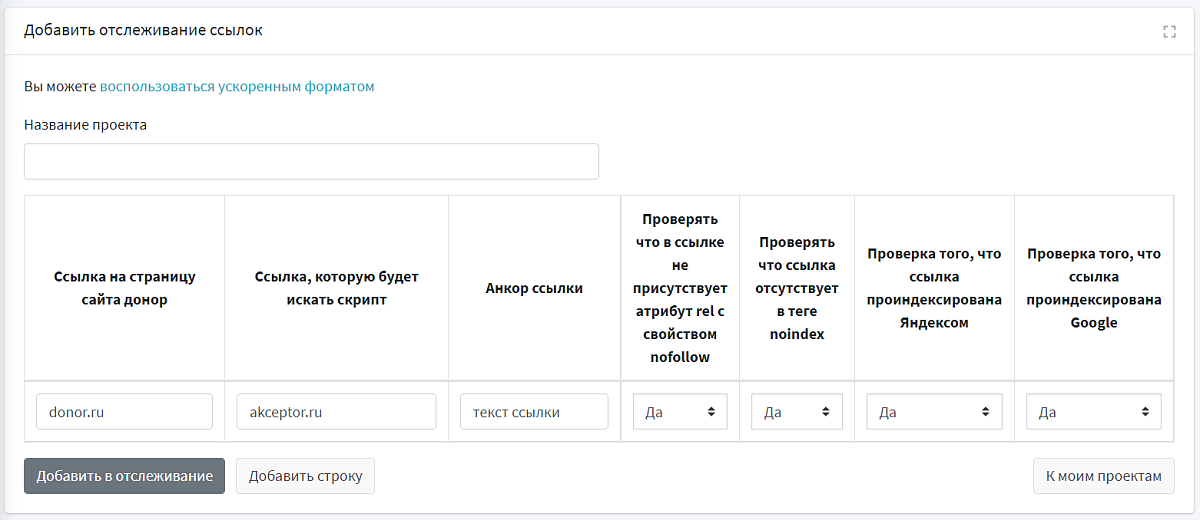The width and height of the screenshot is (1200, 520).
Task: Focus the donor.ru page link field
Action: [x=124, y=412]
